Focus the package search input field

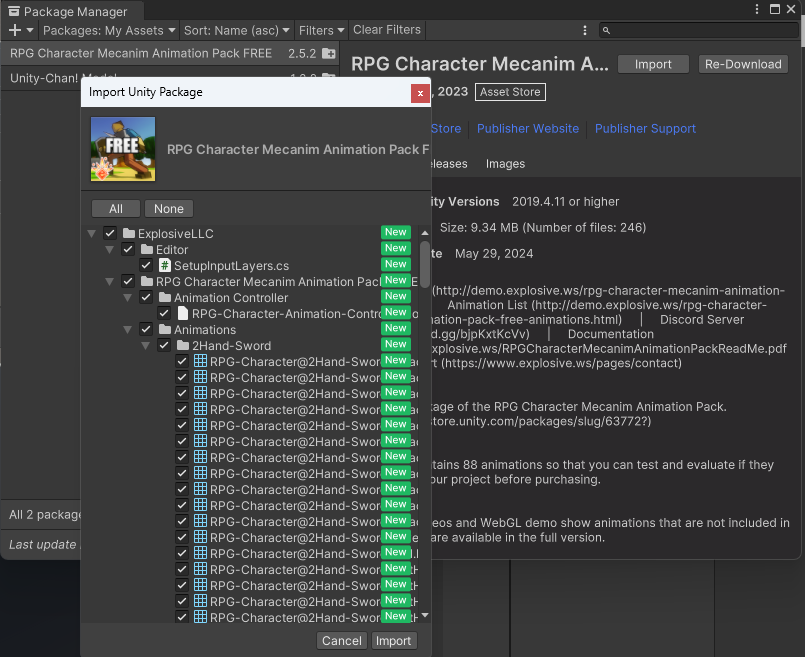699,30
